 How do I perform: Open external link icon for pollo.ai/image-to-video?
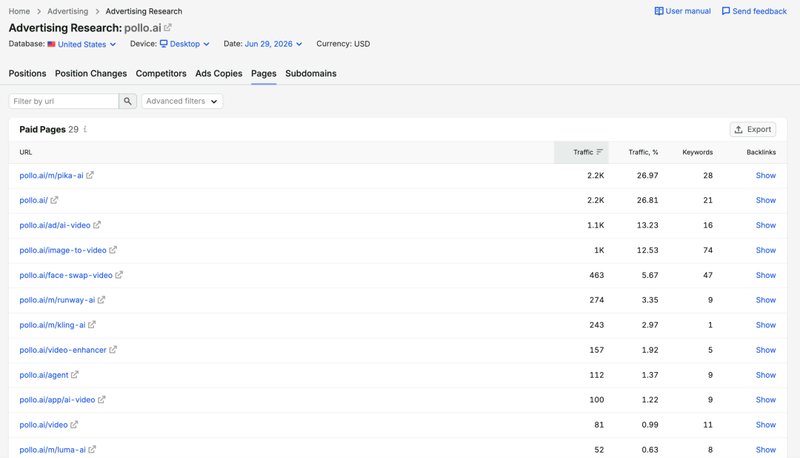[x=113, y=250]
